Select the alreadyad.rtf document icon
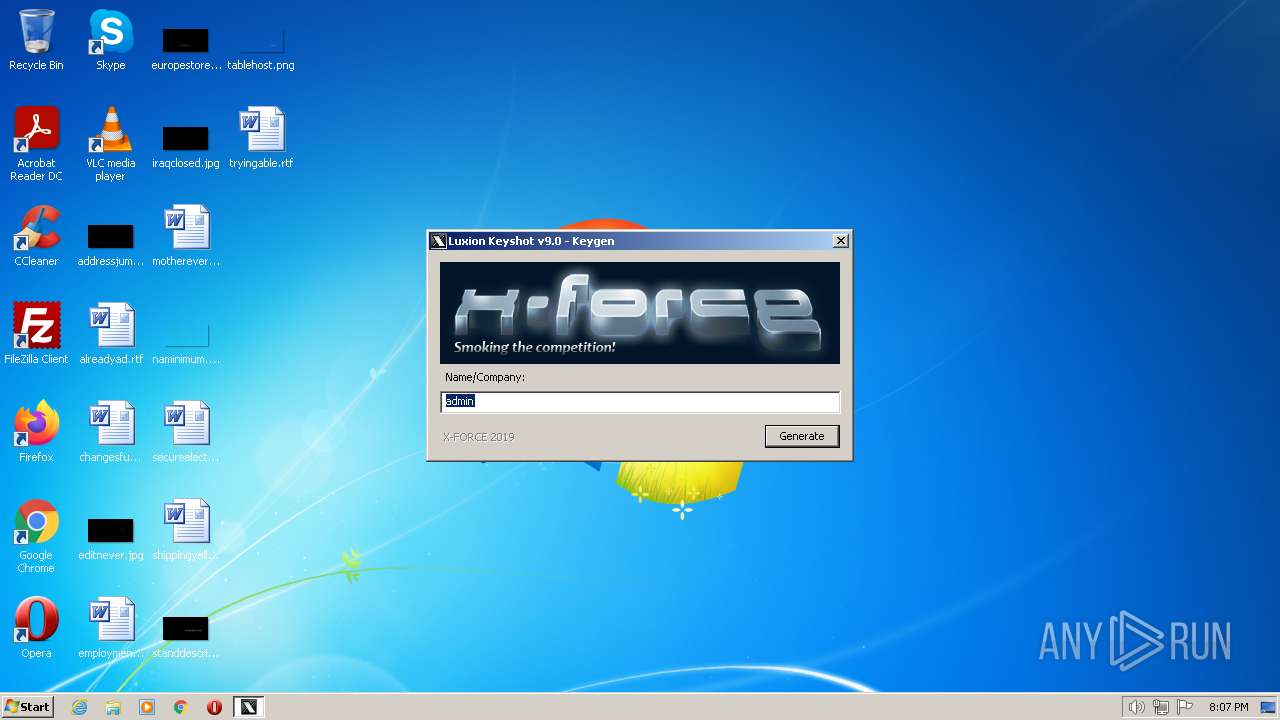The height and width of the screenshot is (720, 1280). pos(110,334)
